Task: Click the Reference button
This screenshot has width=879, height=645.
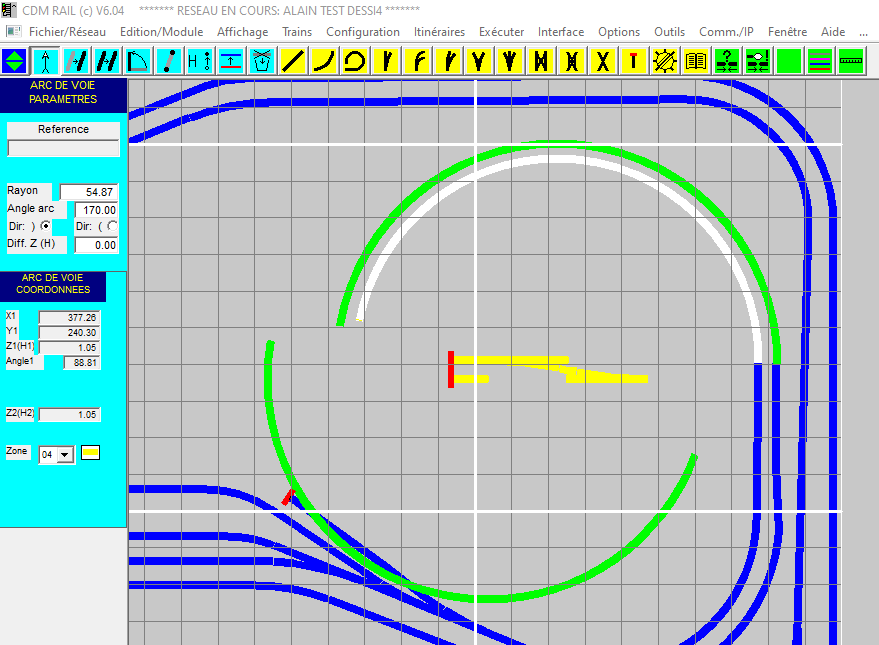Action: click(x=63, y=129)
